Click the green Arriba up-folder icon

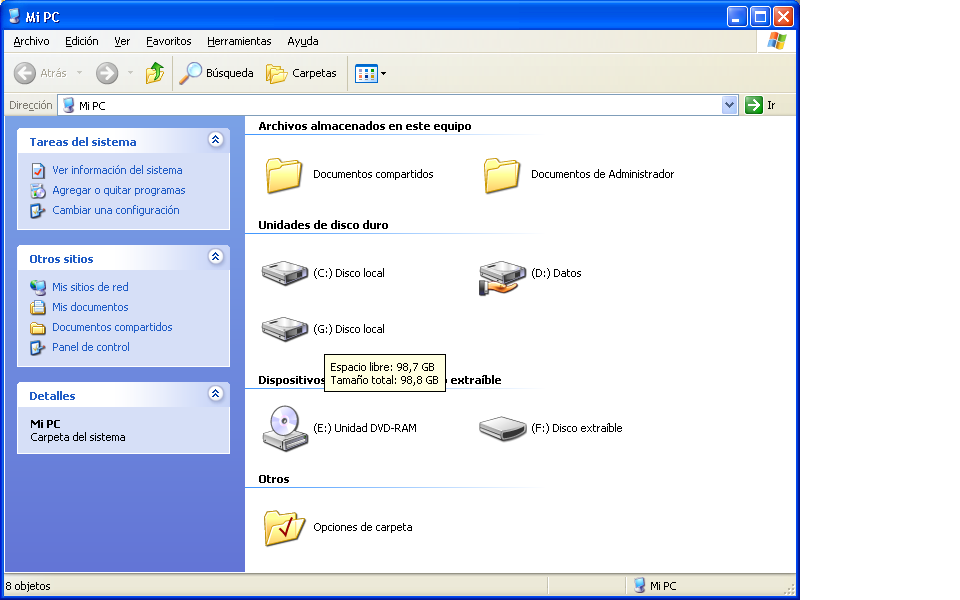click(155, 73)
